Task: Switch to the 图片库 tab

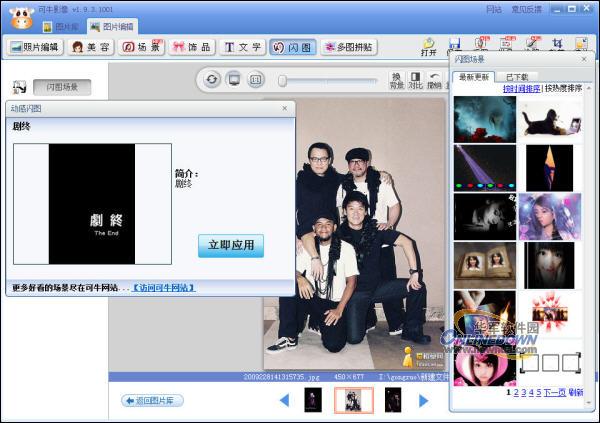Action: (61, 26)
